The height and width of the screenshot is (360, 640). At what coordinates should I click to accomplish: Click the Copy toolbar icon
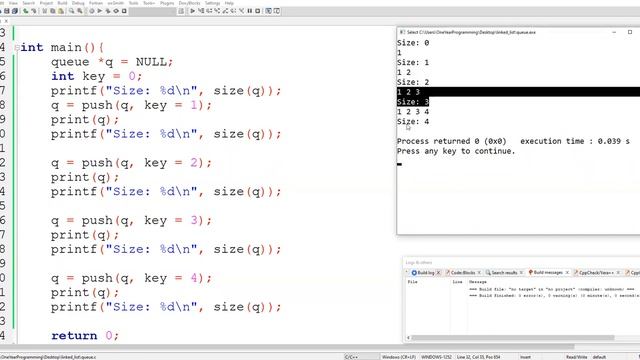(x=53, y=11)
